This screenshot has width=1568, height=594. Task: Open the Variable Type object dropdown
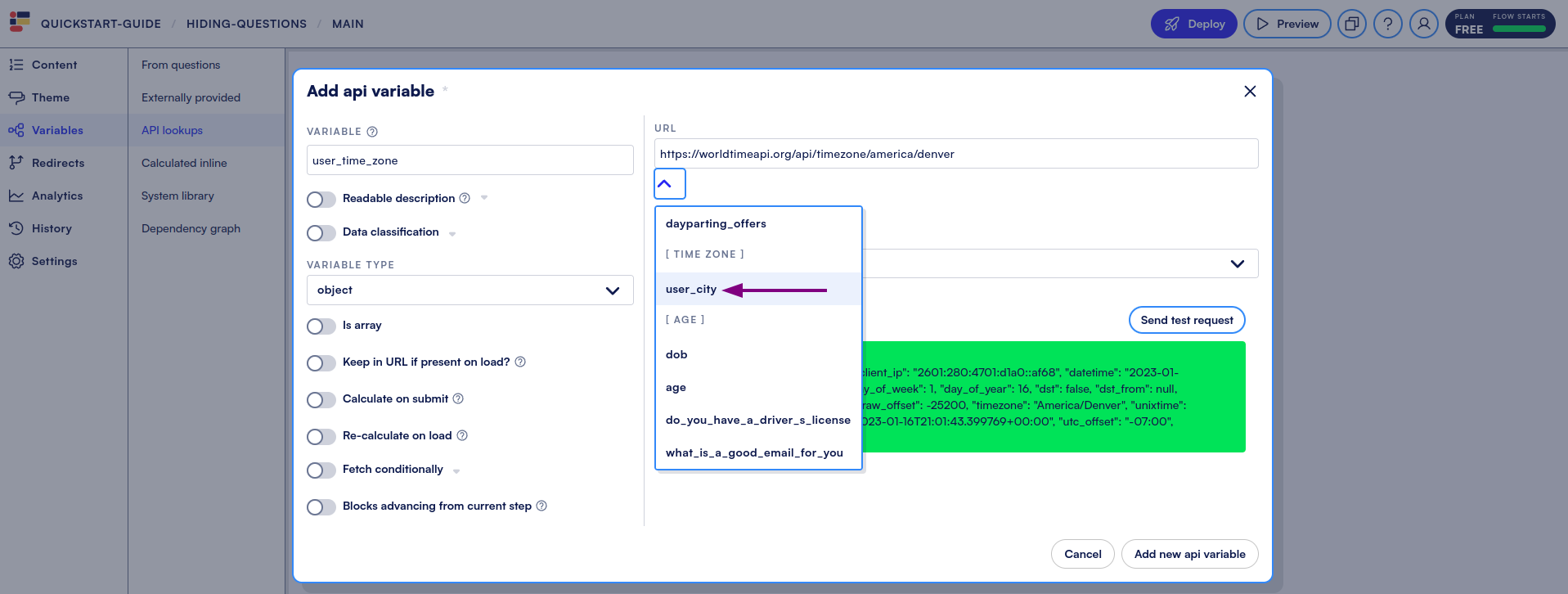pyautogui.click(x=470, y=290)
